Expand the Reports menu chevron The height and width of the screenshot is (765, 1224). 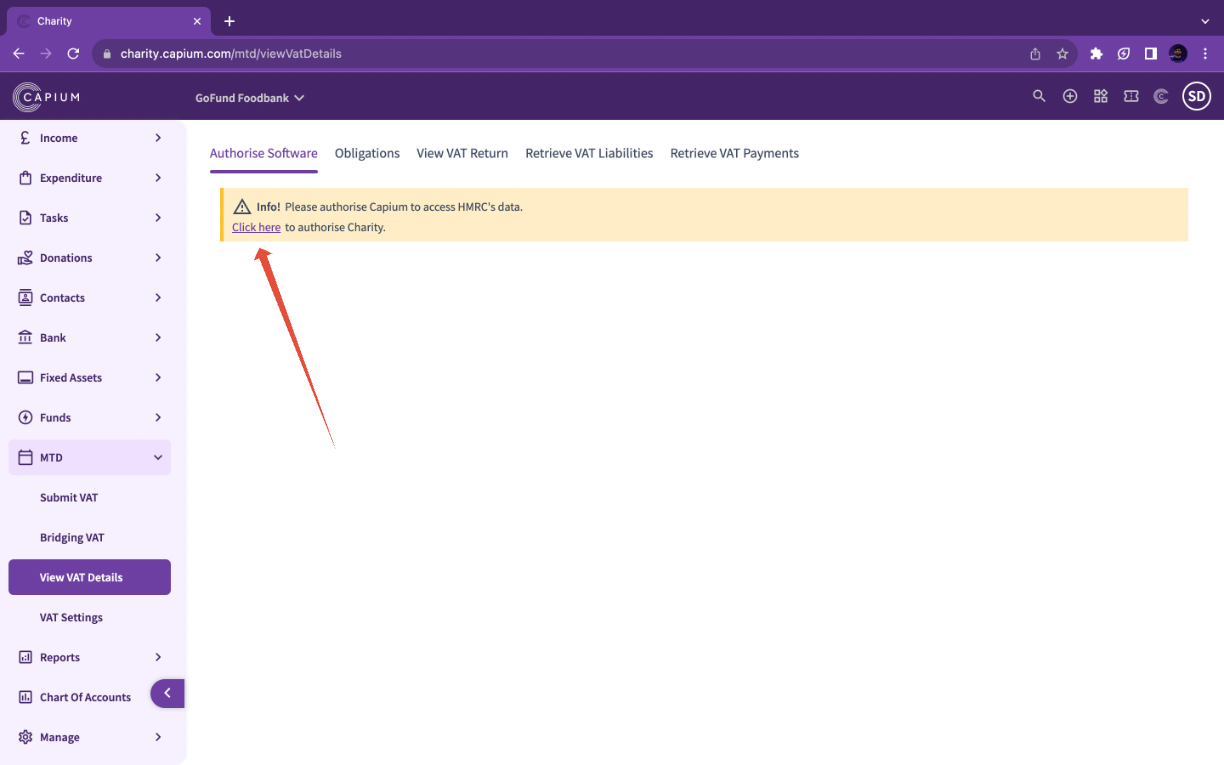(158, 657)
